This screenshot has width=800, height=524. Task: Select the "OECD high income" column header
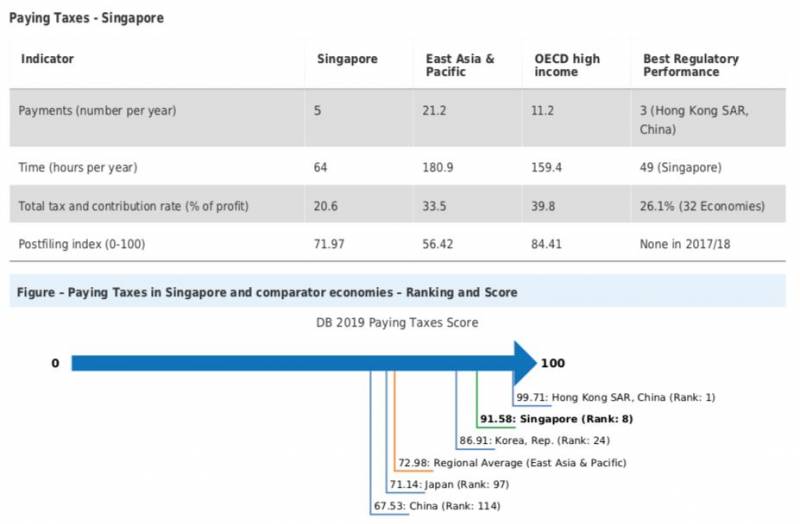[x=567, y=65]
